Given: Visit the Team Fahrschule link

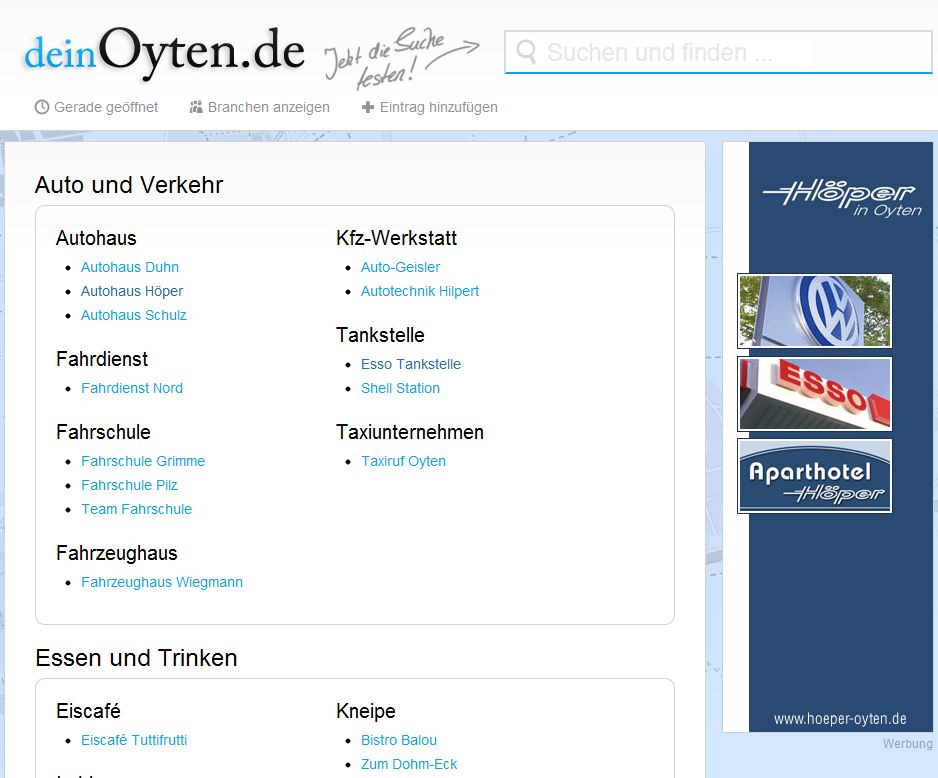Looking at the screenshot, I should point(136,509).
